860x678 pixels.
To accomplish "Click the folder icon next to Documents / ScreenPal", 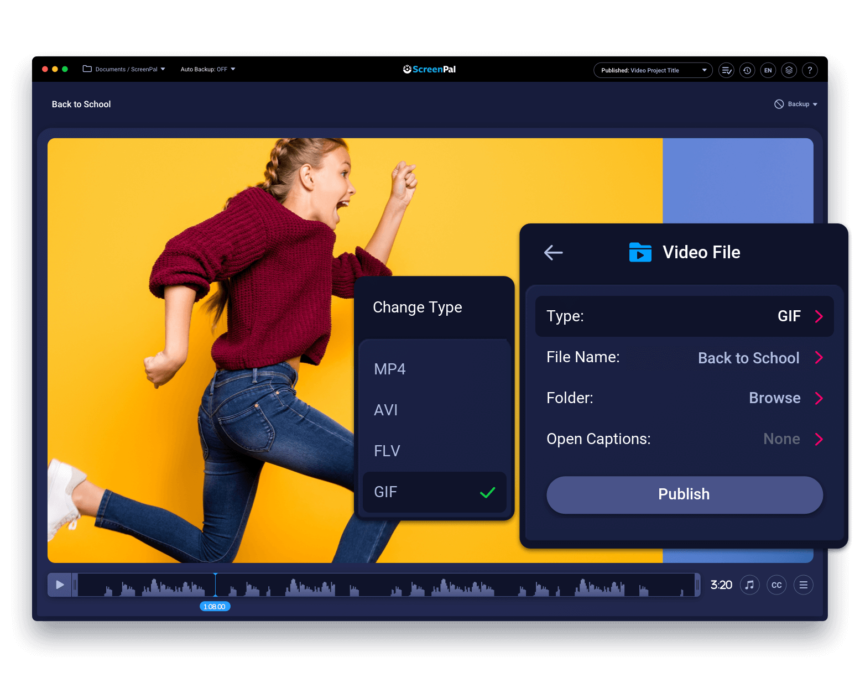I will pyautogui.click(x=87, y=69).
